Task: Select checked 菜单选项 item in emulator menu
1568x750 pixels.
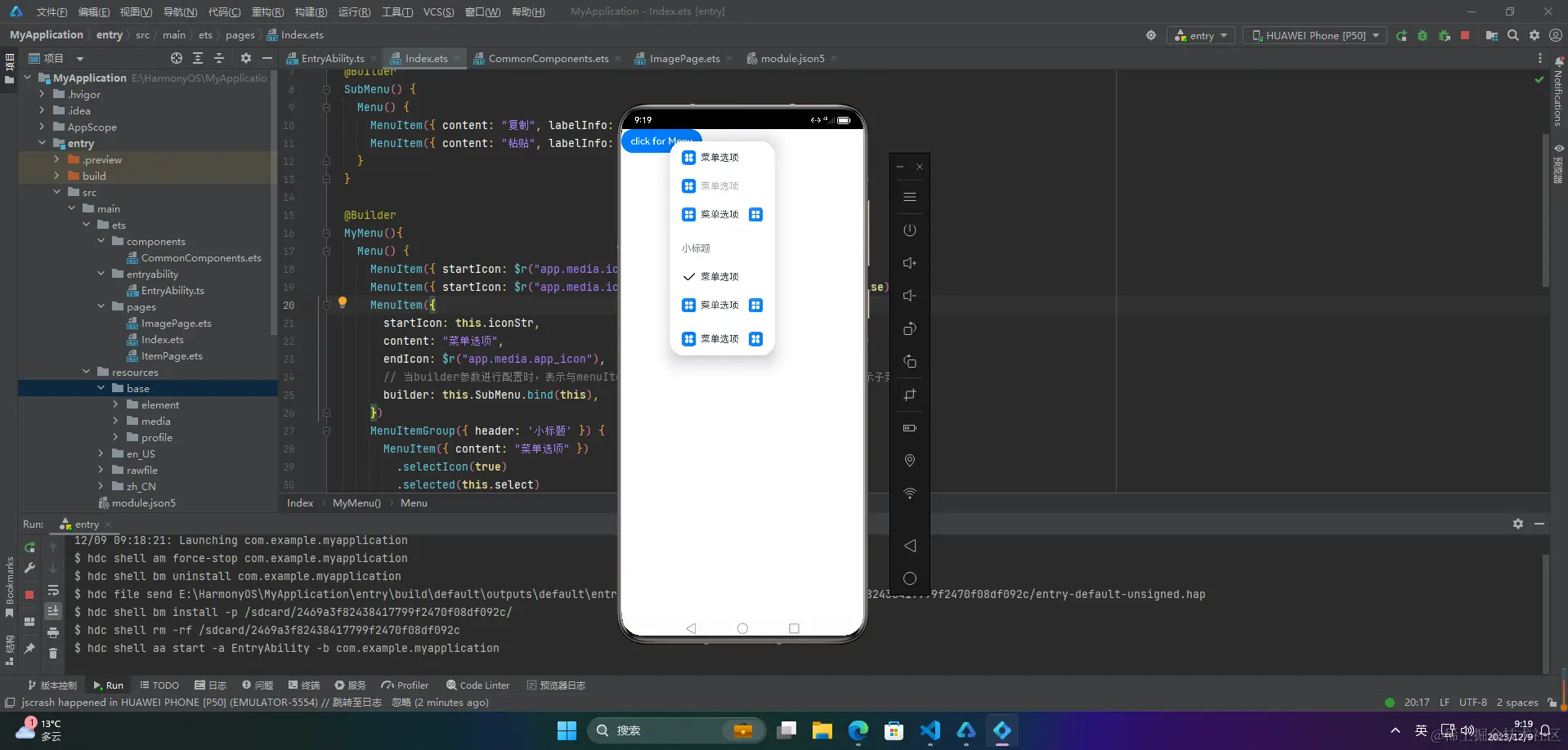Action: tap(722, 277)
